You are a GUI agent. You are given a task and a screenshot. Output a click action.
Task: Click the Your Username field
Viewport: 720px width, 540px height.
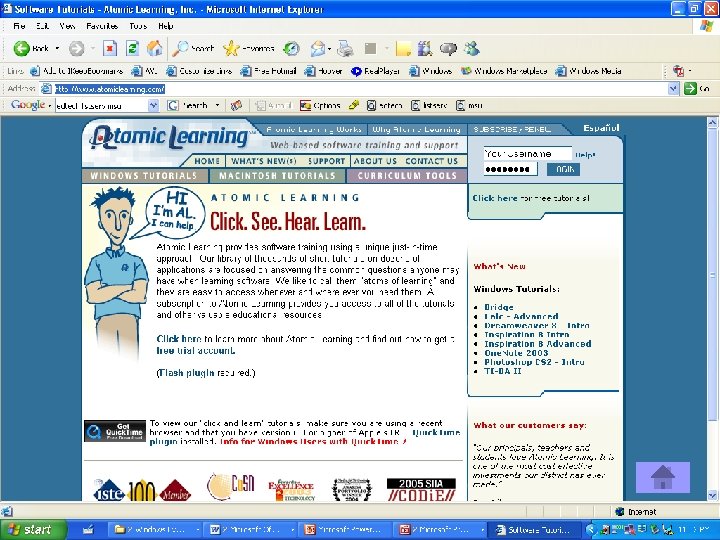[x=528, y=154]
